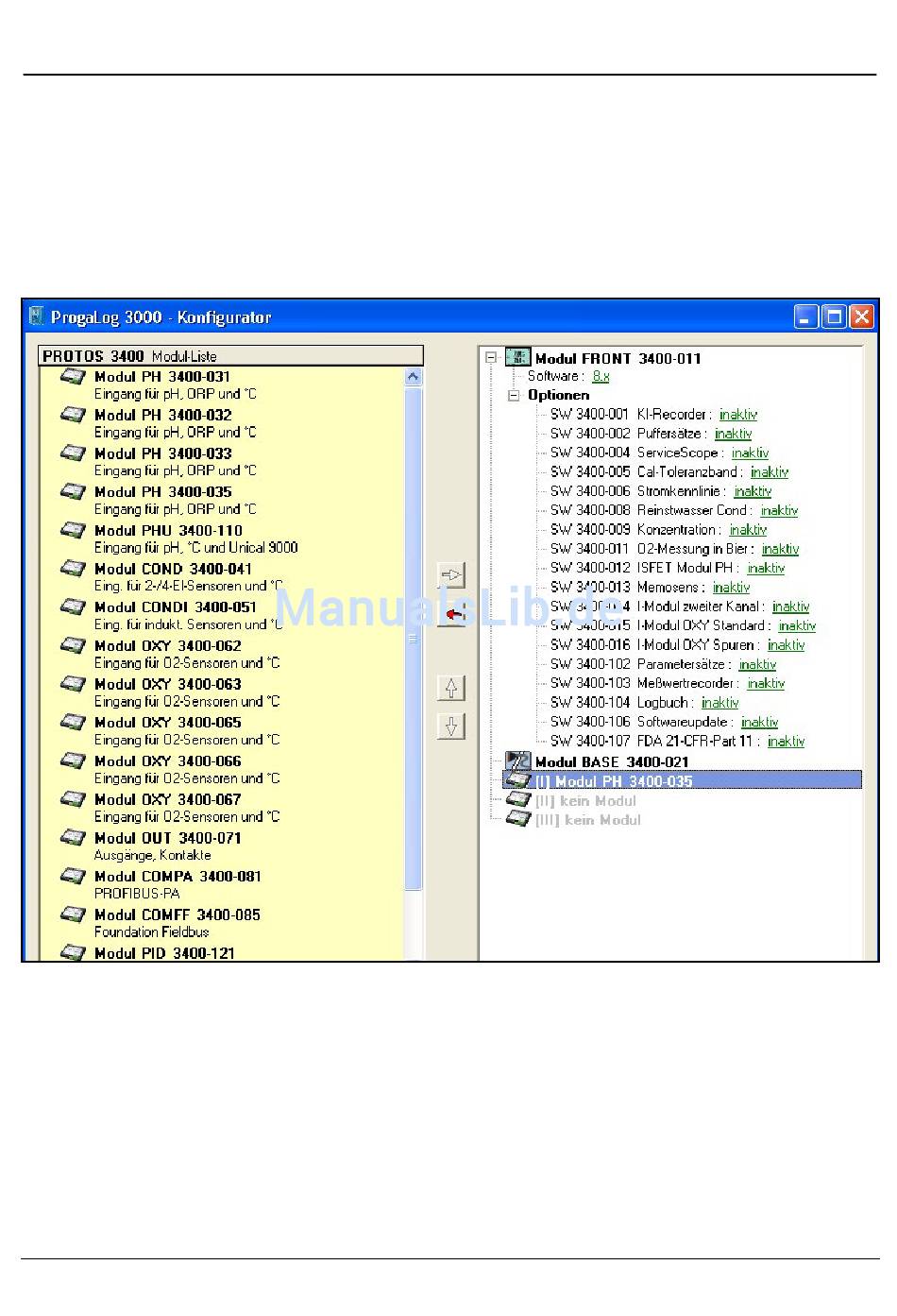Activate the I-Modul OXY Standard inaktiv link
Screen dimensions: 897x1316
click(x=797, y=625)
